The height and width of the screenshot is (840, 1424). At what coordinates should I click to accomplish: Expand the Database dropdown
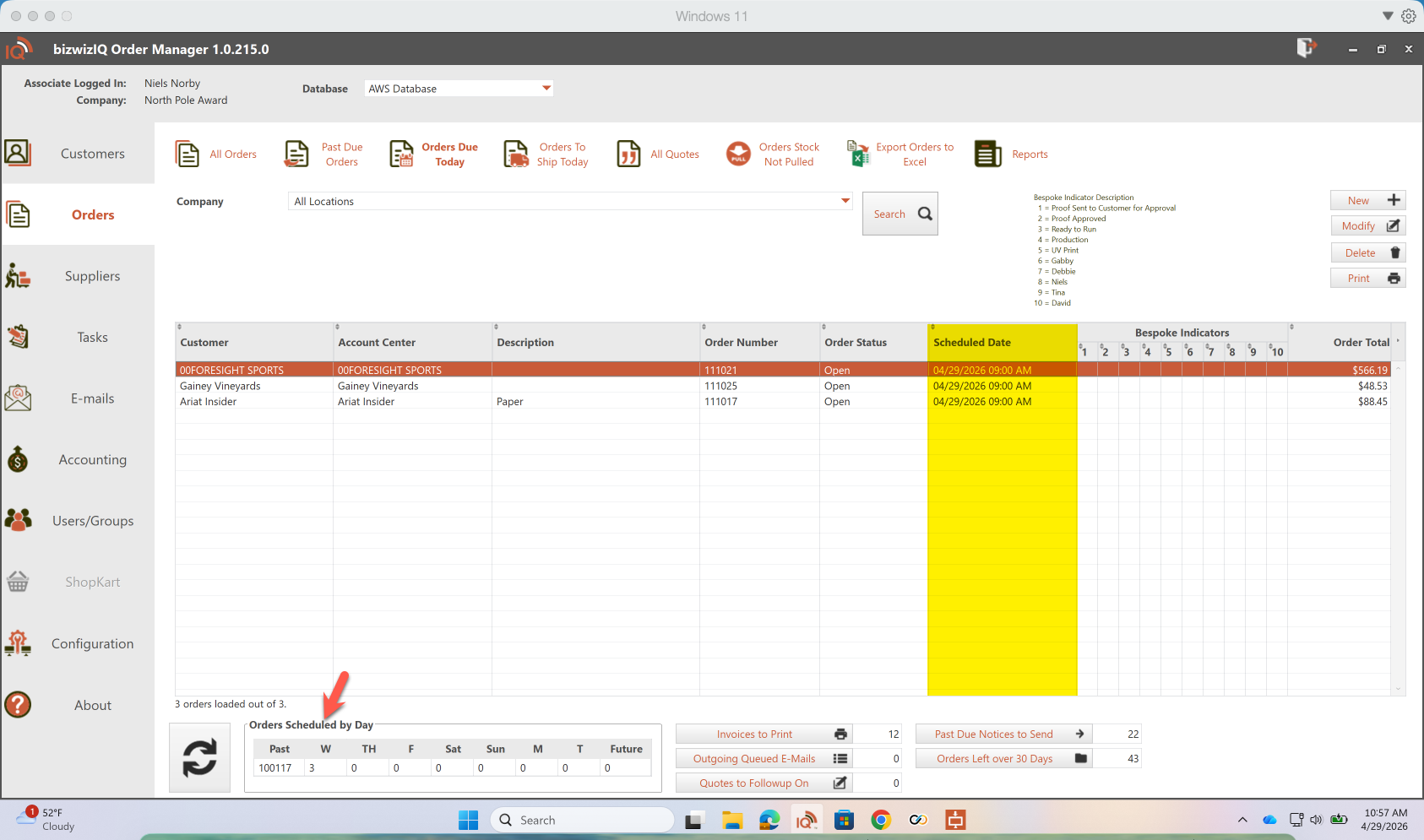[546, 88]
